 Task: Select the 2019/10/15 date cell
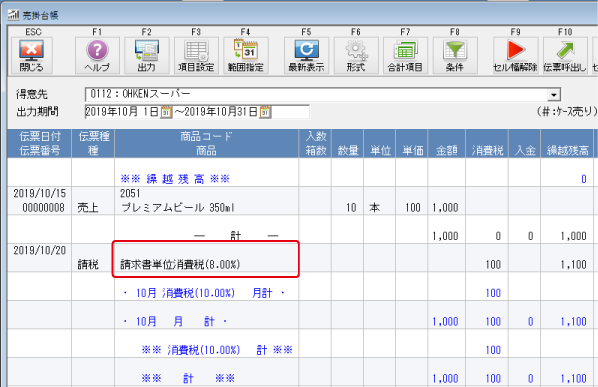(x=40, y=194)
